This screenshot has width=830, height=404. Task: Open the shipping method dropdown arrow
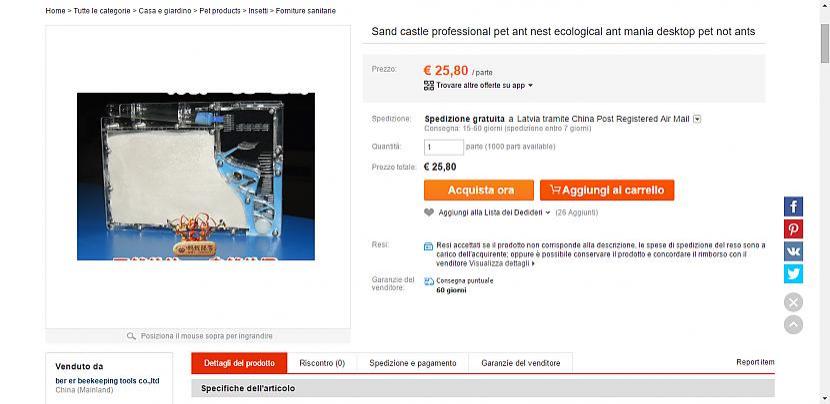(x=697, y=119)
